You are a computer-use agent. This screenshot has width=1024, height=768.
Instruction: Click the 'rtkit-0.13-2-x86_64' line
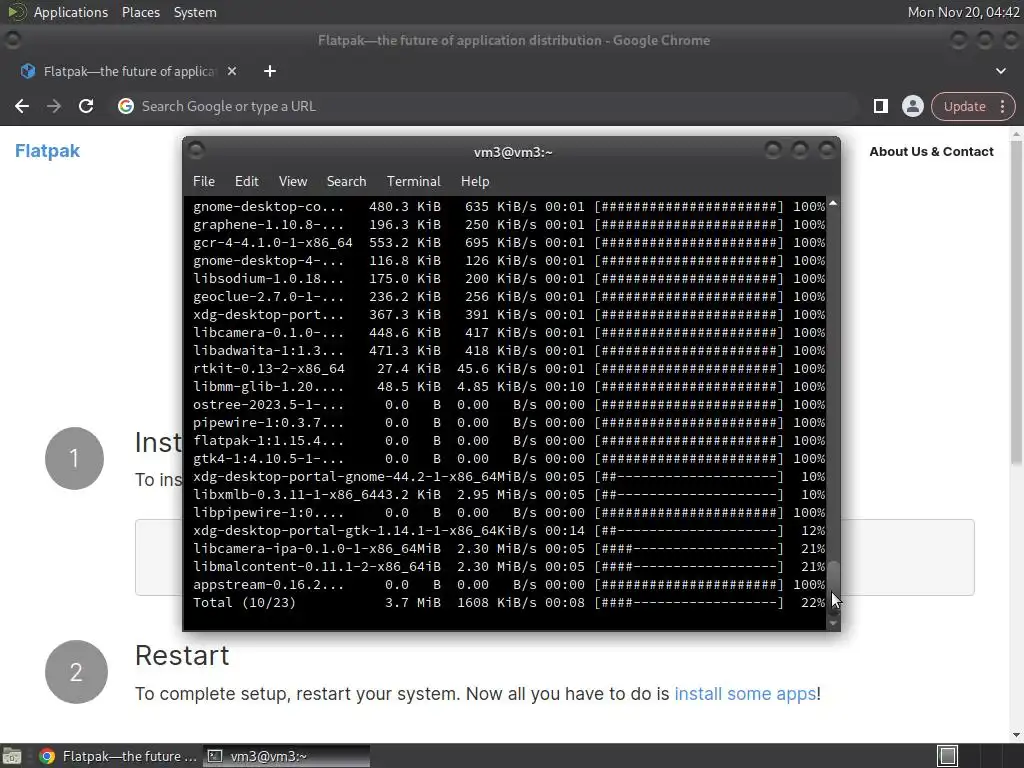pos(509,369)
